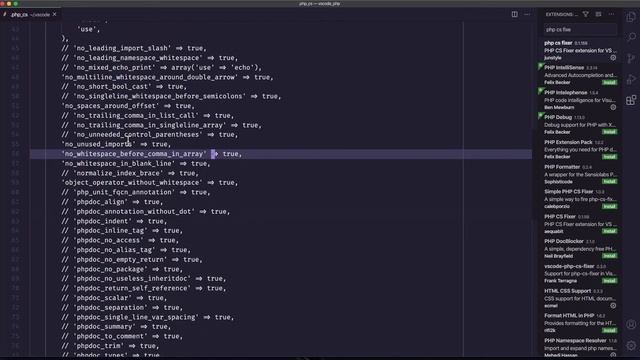This screenshot has width=640, height=360.
Task: Open the Manage gear in the activity bar
Action: click(x=631, y=345)
